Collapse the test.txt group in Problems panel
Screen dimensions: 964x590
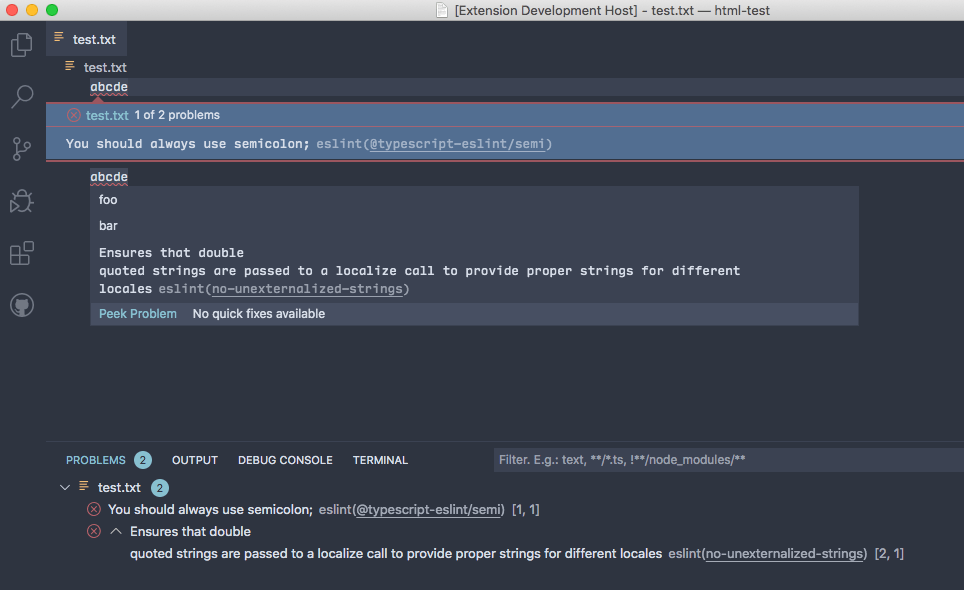65,487
